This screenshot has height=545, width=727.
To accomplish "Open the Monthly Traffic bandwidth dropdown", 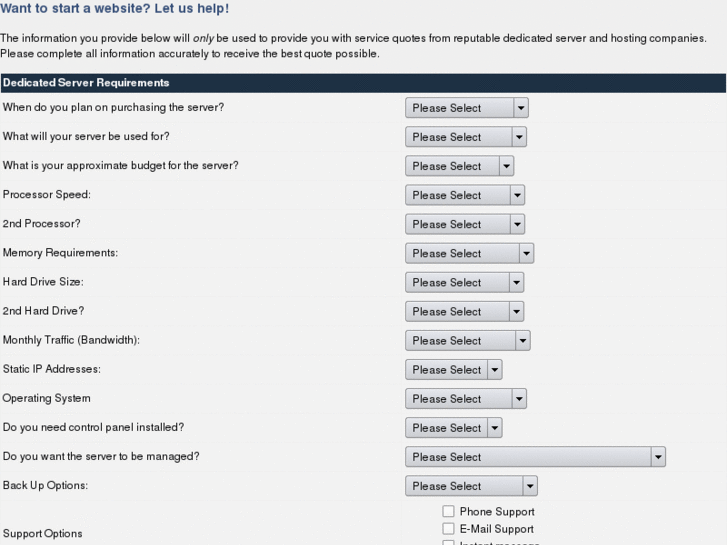I will coord(467,340).
